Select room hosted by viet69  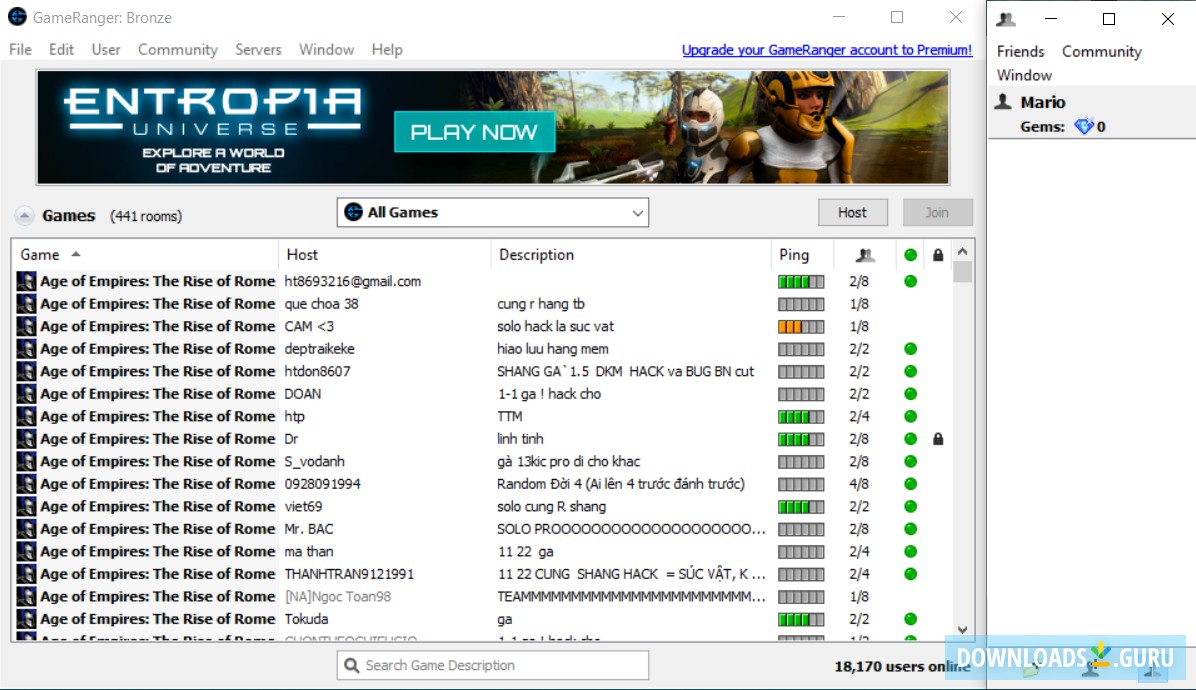click(x=483, y=506)
